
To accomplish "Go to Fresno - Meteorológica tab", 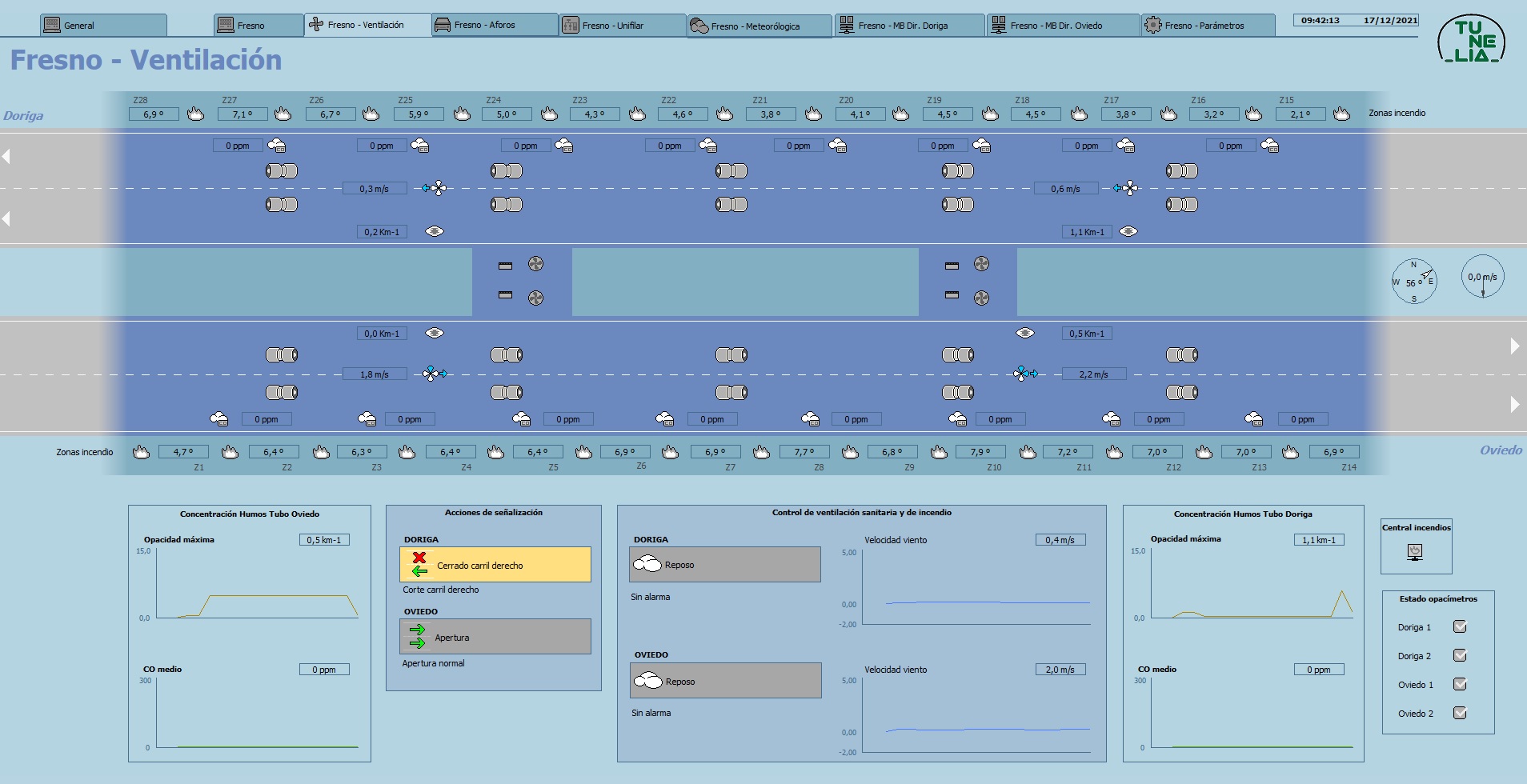I will pos(759,26).
